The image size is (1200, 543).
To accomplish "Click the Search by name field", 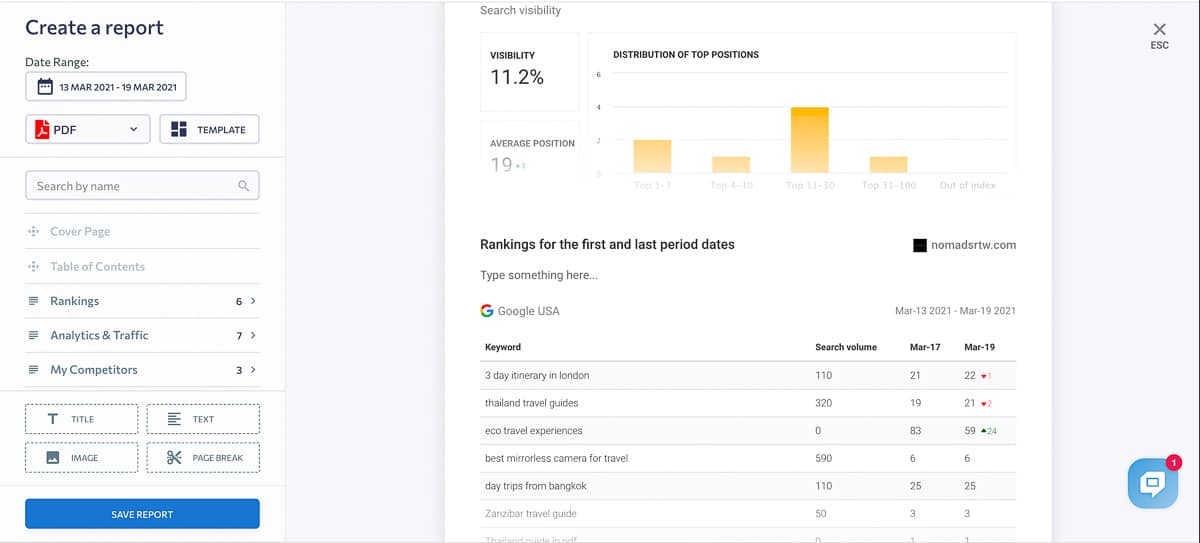I will click(x=130, y=186).
